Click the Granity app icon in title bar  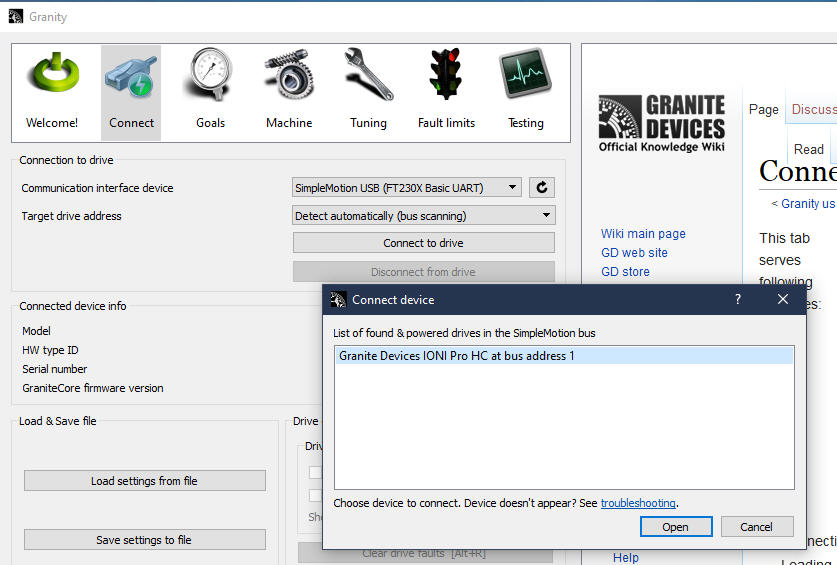[15, 17]
